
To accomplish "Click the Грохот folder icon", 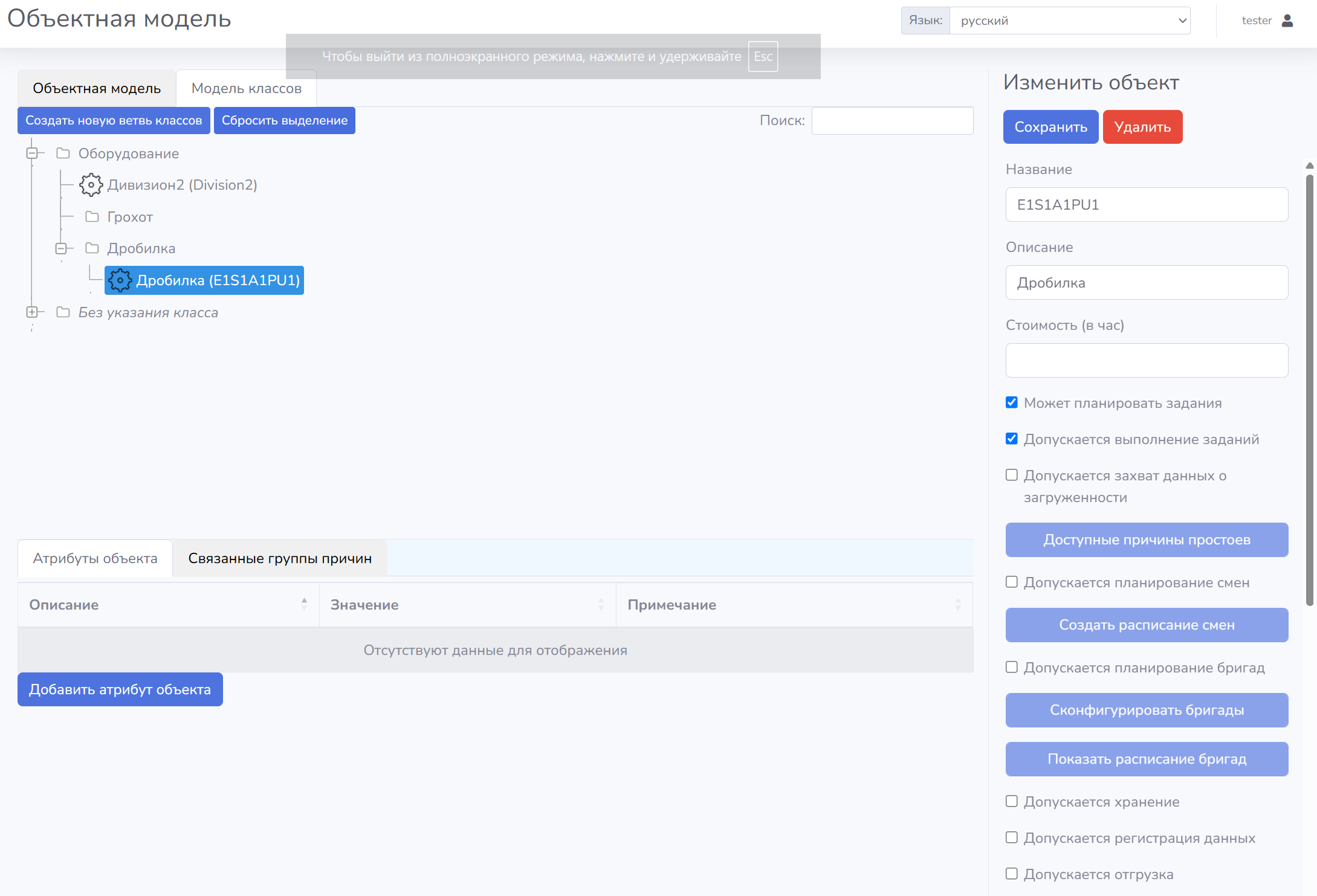I will (92, 217).
